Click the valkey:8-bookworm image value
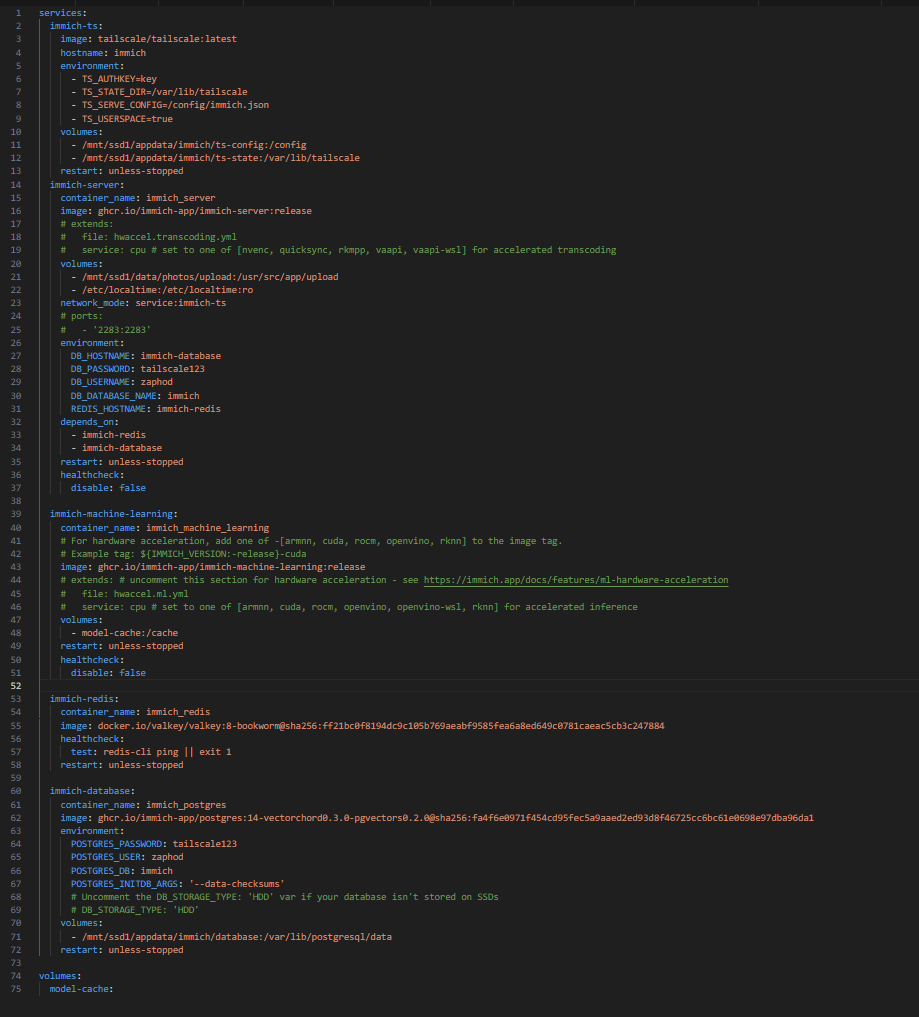 [x=381, y=726]
